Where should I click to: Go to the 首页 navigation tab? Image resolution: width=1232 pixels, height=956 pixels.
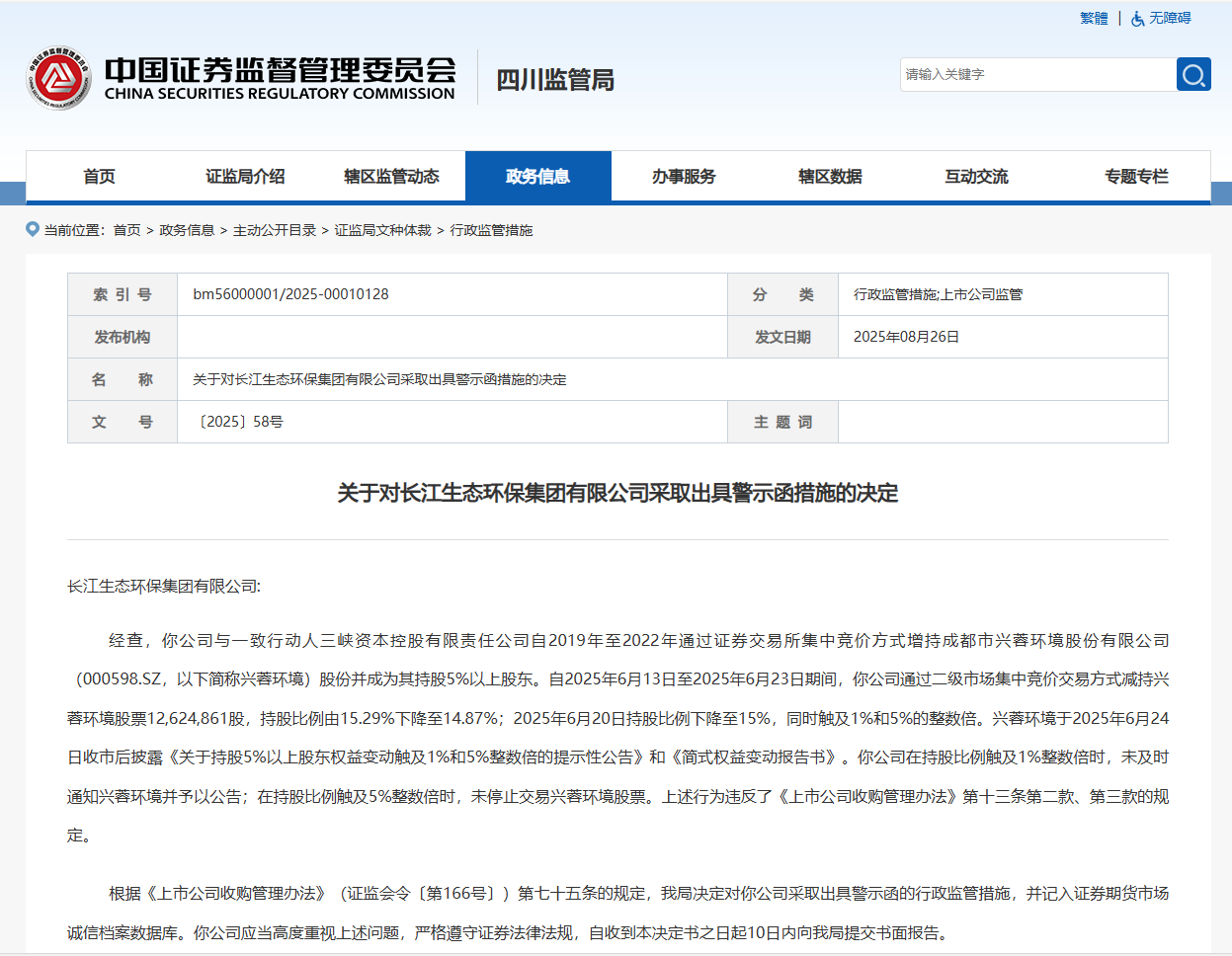99,177
